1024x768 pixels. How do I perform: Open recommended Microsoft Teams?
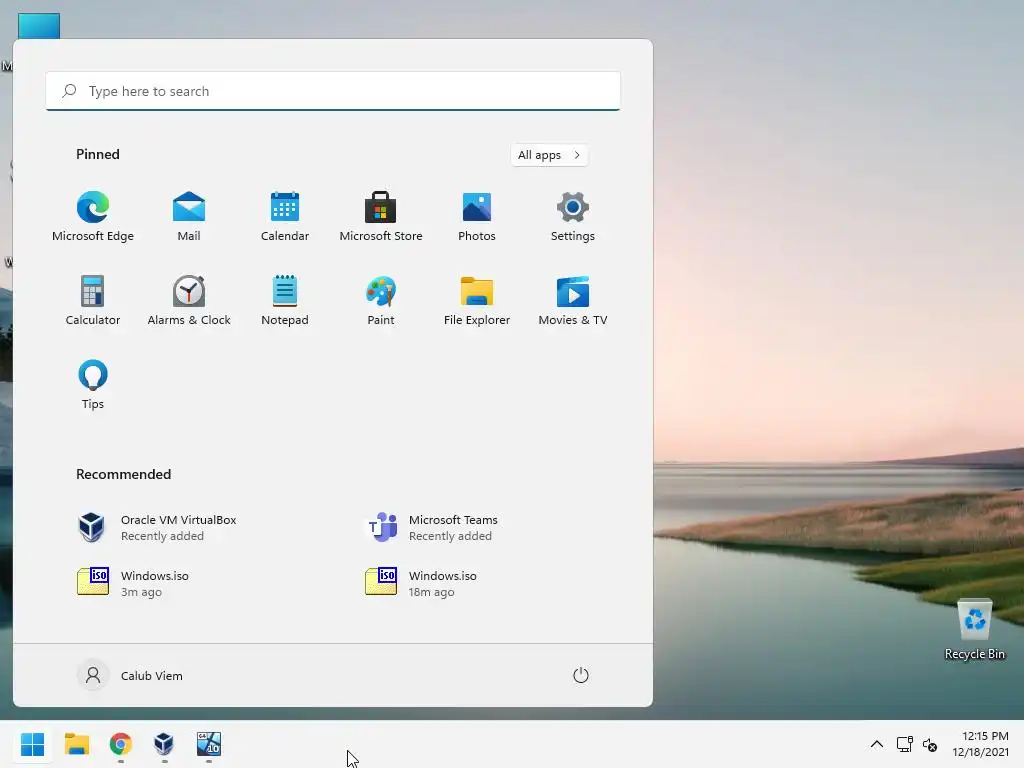coord(432,528)
